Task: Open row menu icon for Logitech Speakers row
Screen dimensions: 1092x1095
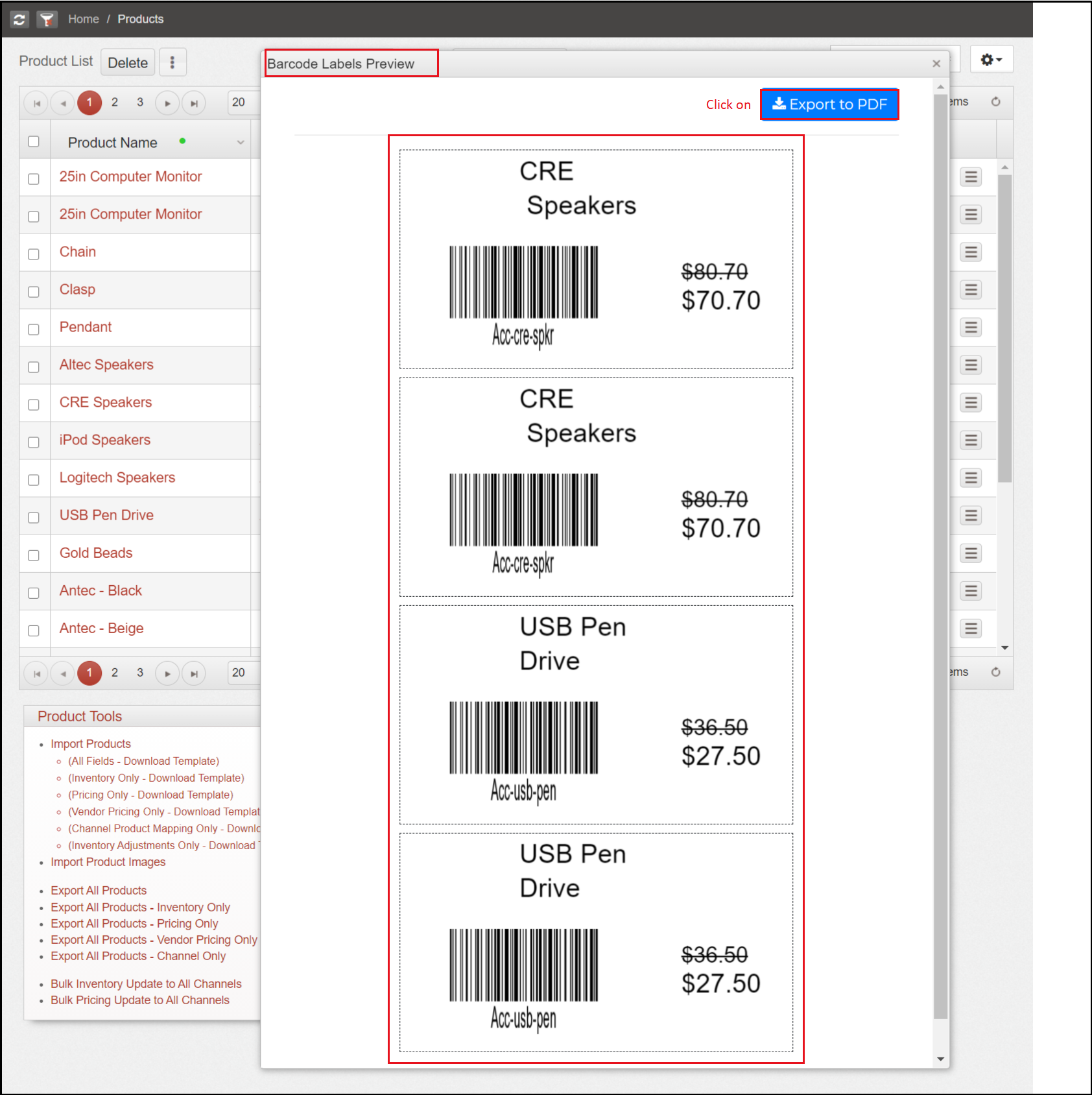Action: coord(971,478)
